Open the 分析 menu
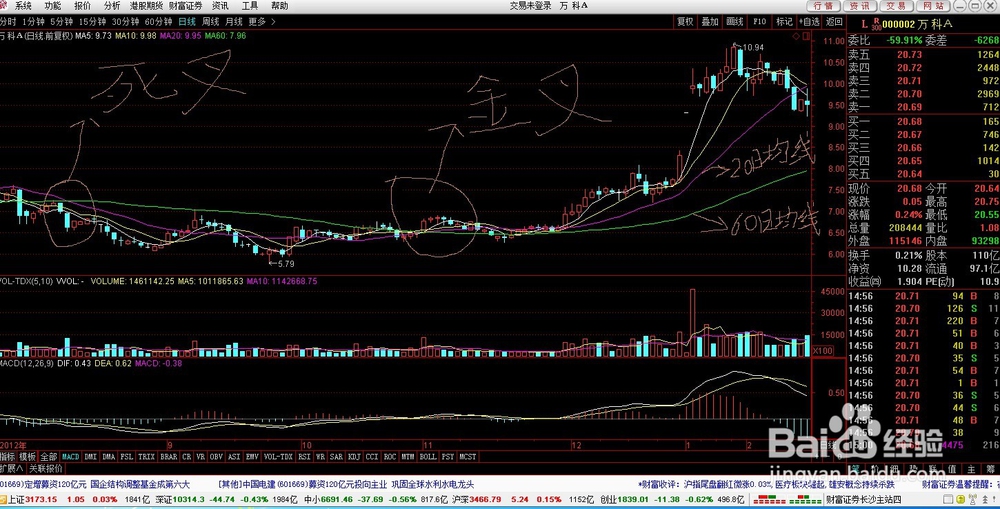The image size is (1000, 509). click(x=112, y=6)
